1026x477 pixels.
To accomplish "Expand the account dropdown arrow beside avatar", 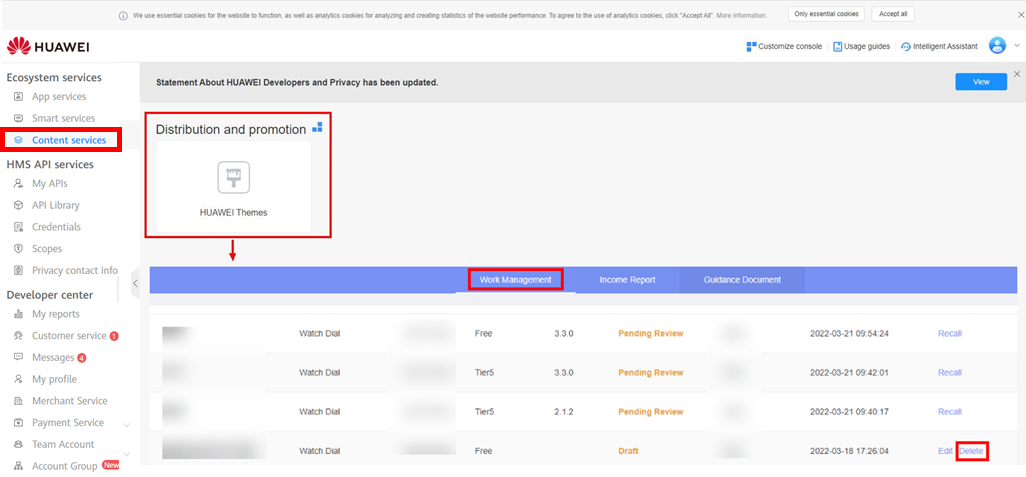I will pos(1015,46).
